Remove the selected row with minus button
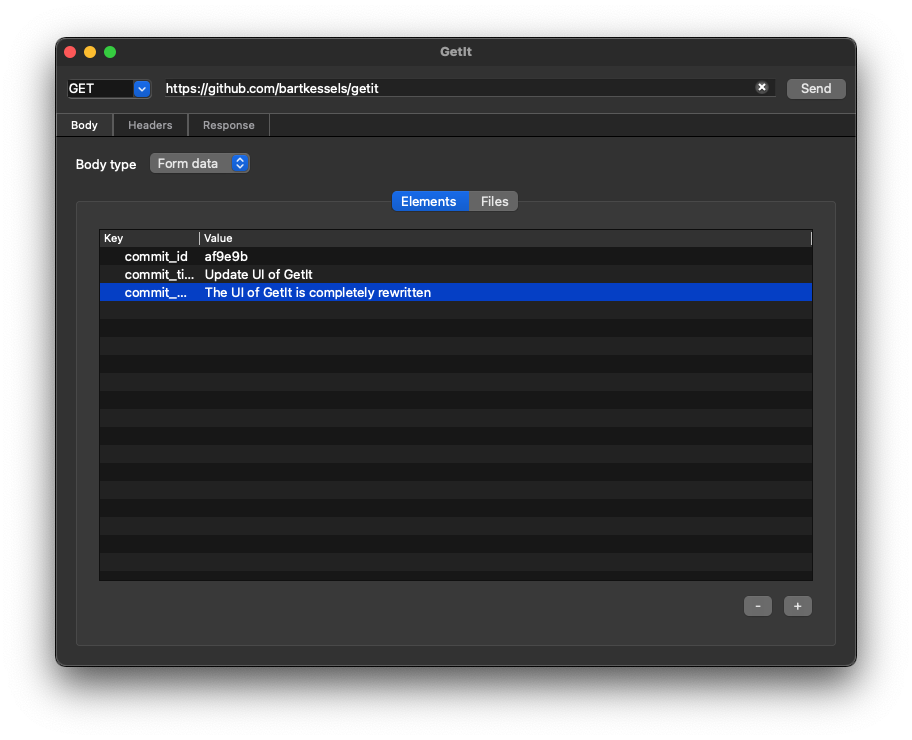 tap(757, 606)
